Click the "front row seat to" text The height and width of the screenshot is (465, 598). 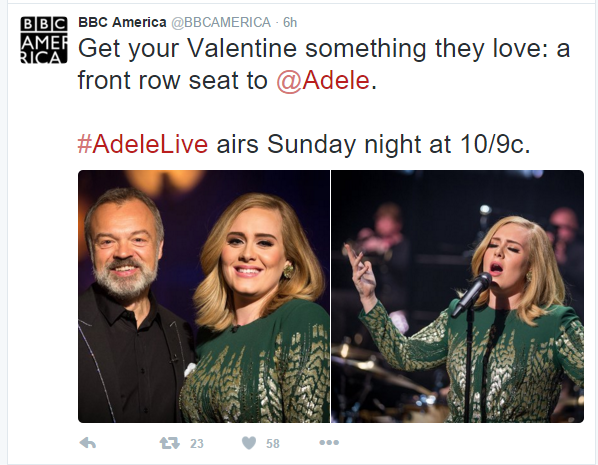(173, 80)
